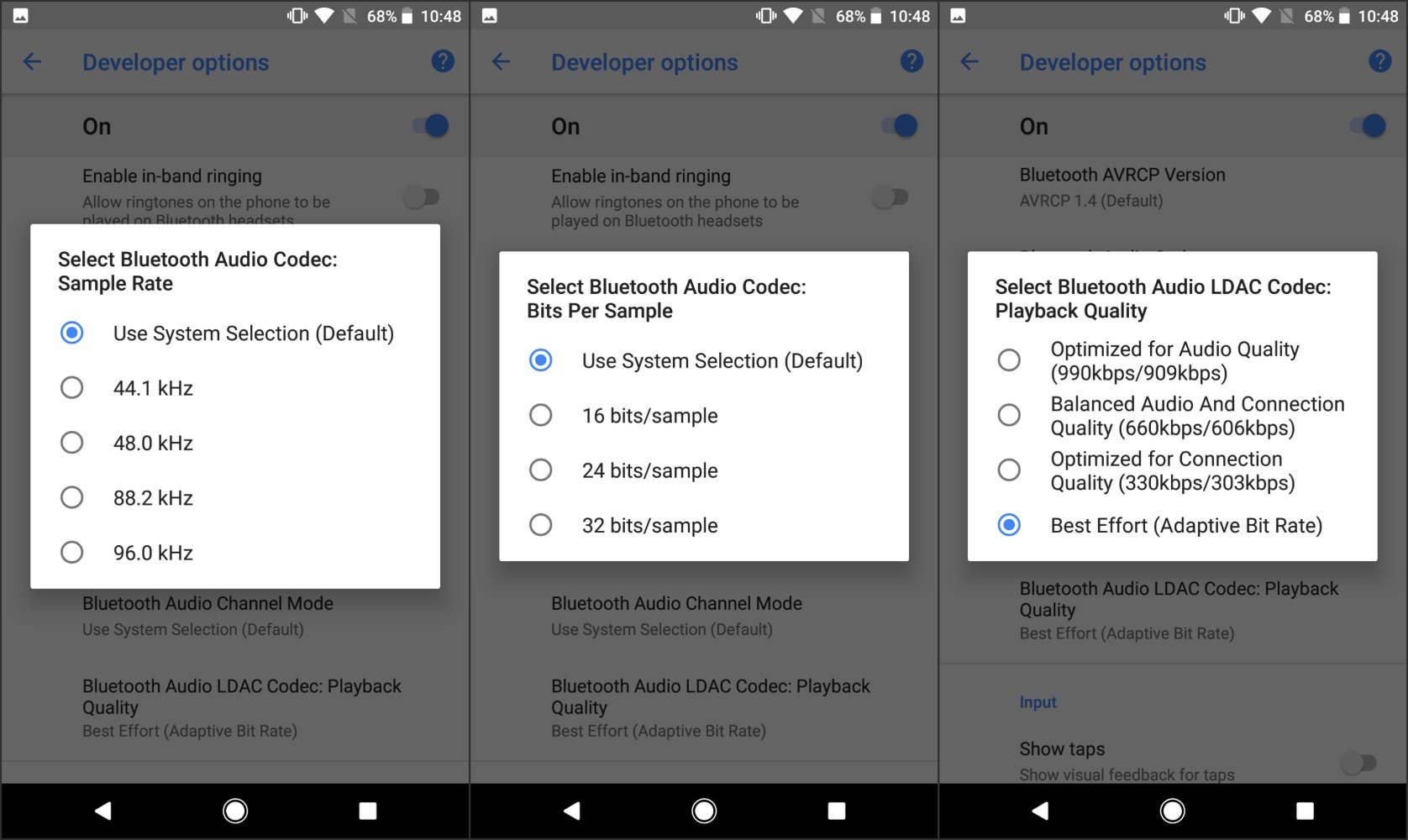Viewport: 1408px width, 840px height.
Task: Tap the back arrow in Developer options
Action: click(32, 61)
